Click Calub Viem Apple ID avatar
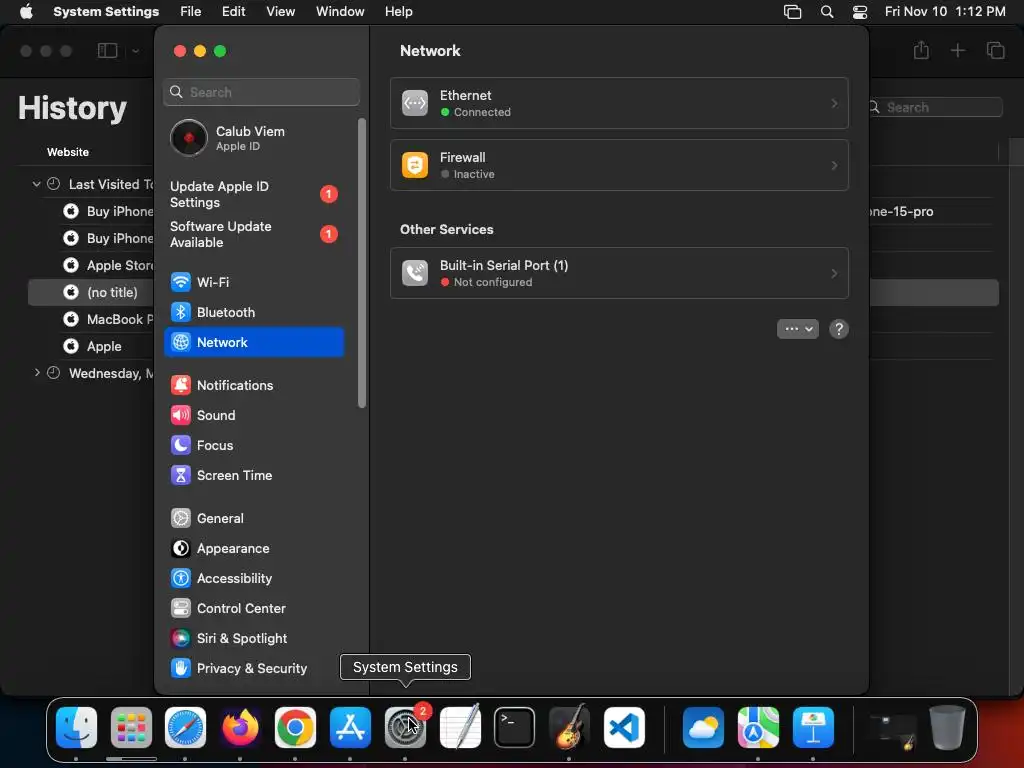This screenshot has height=768, width=1024. (189, 138)
